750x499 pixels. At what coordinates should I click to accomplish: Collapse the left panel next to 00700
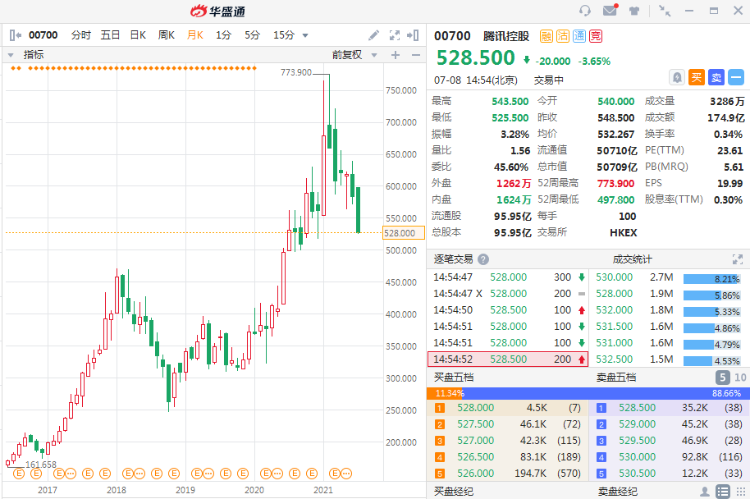[15, 35]
